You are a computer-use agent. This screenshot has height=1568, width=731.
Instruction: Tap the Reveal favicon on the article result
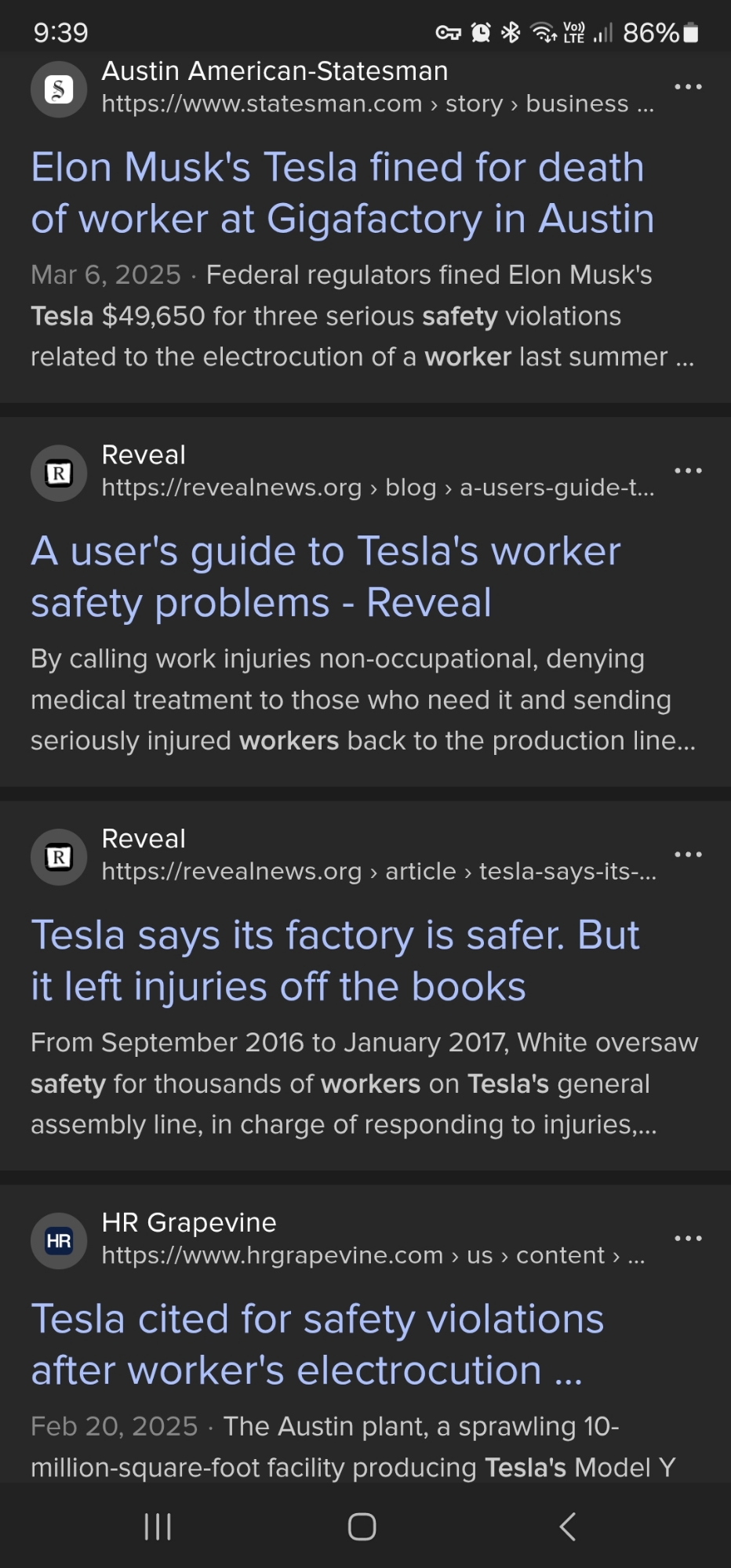(59, 857)
